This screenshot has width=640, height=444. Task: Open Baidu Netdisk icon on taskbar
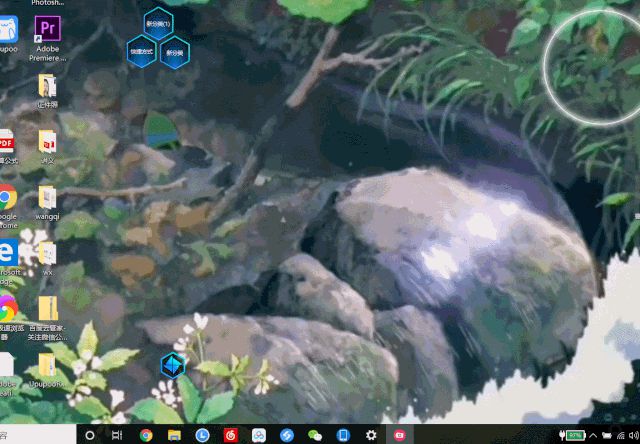259,435
